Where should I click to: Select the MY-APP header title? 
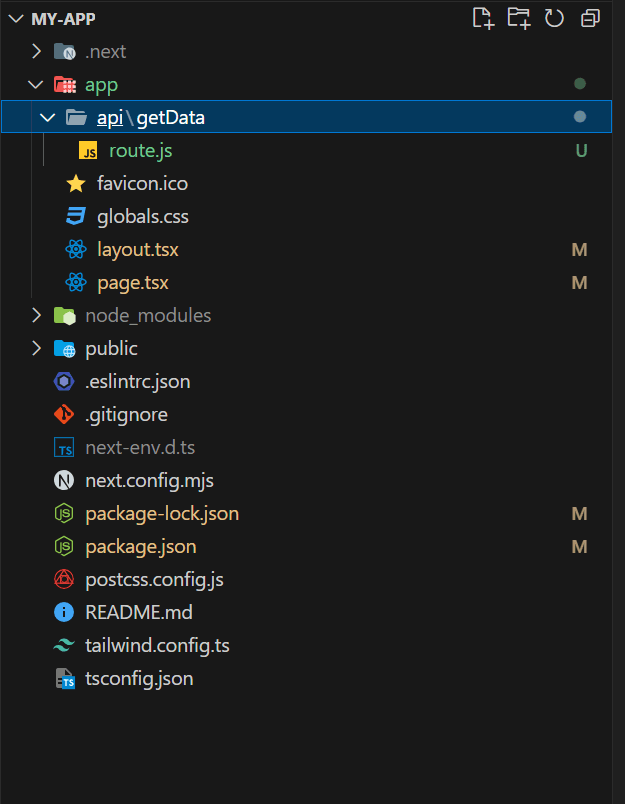63,19
